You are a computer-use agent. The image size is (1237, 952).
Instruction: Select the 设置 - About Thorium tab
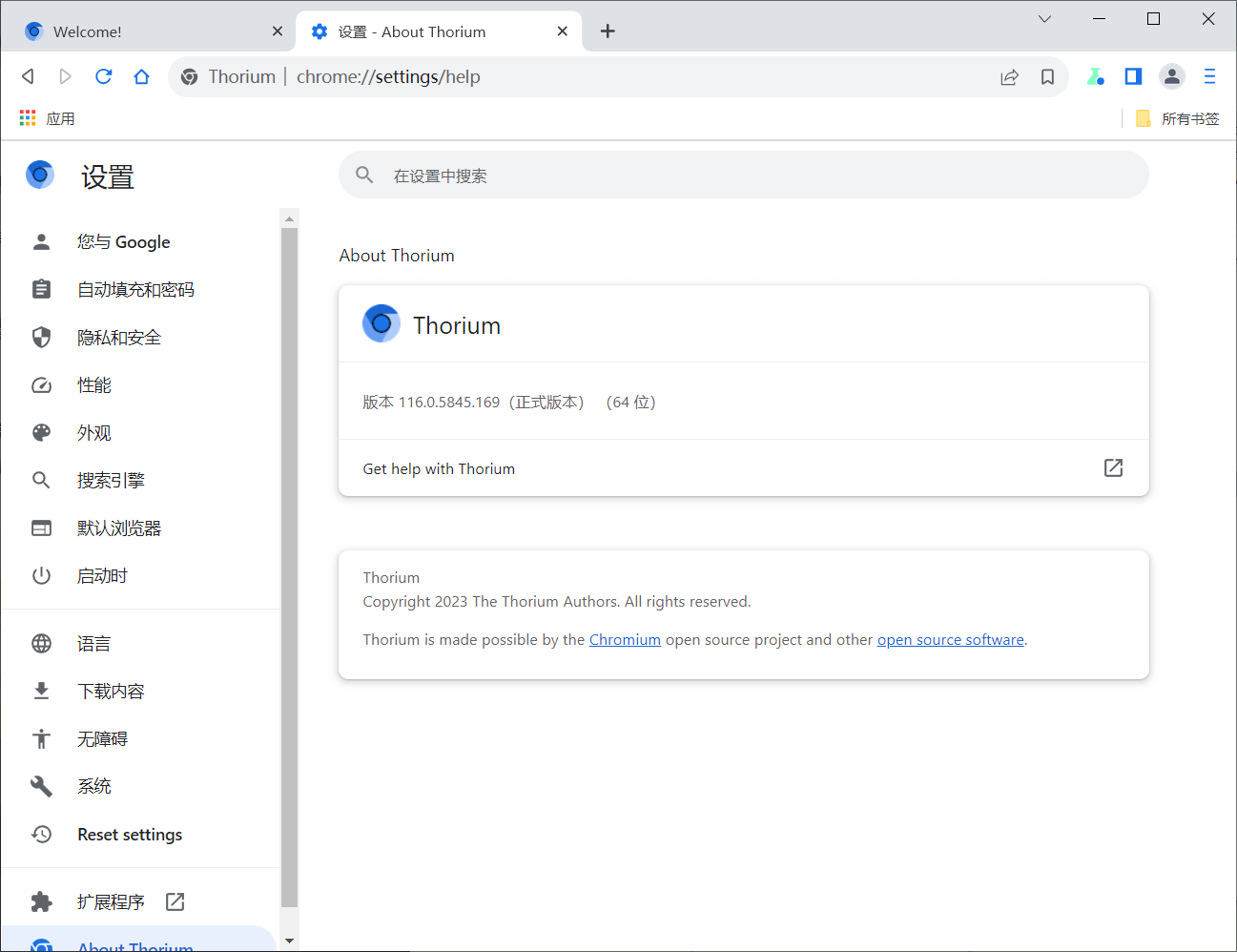[439, 31]
